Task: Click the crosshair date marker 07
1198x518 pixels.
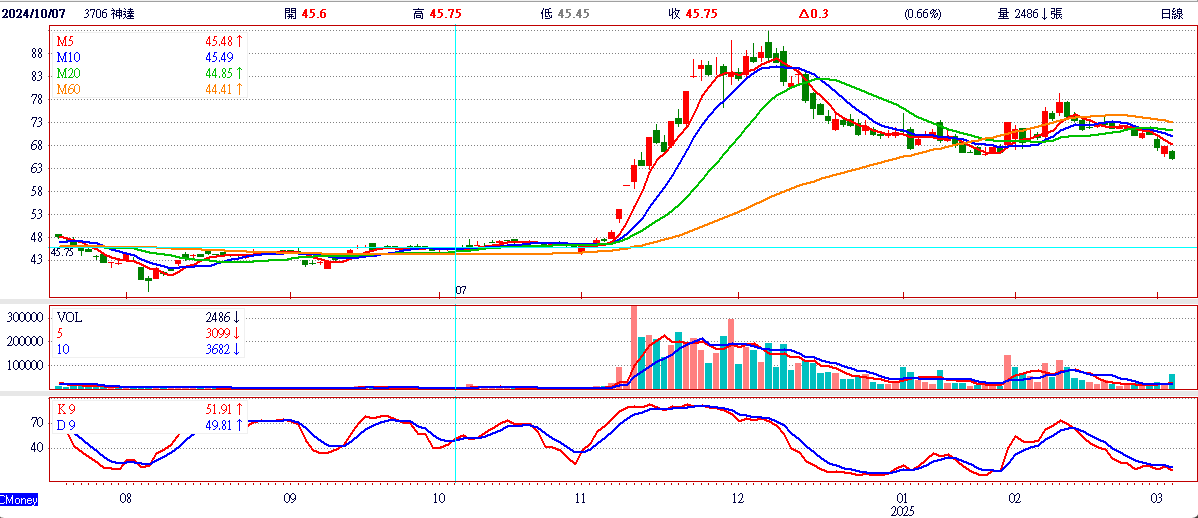Action: pyautogui.click(x=461, y=291)
